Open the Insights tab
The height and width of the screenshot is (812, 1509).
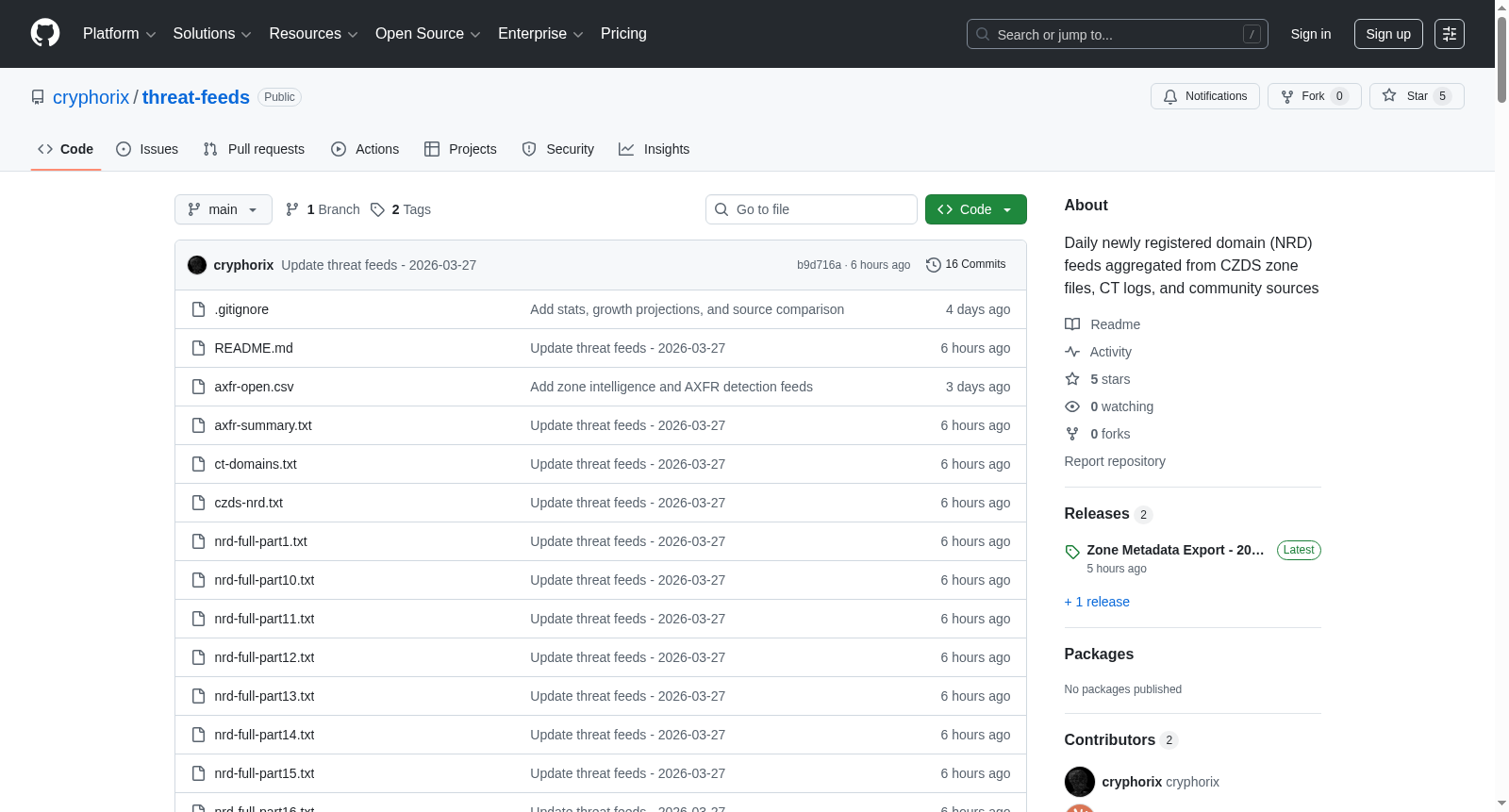coord(655,149)
